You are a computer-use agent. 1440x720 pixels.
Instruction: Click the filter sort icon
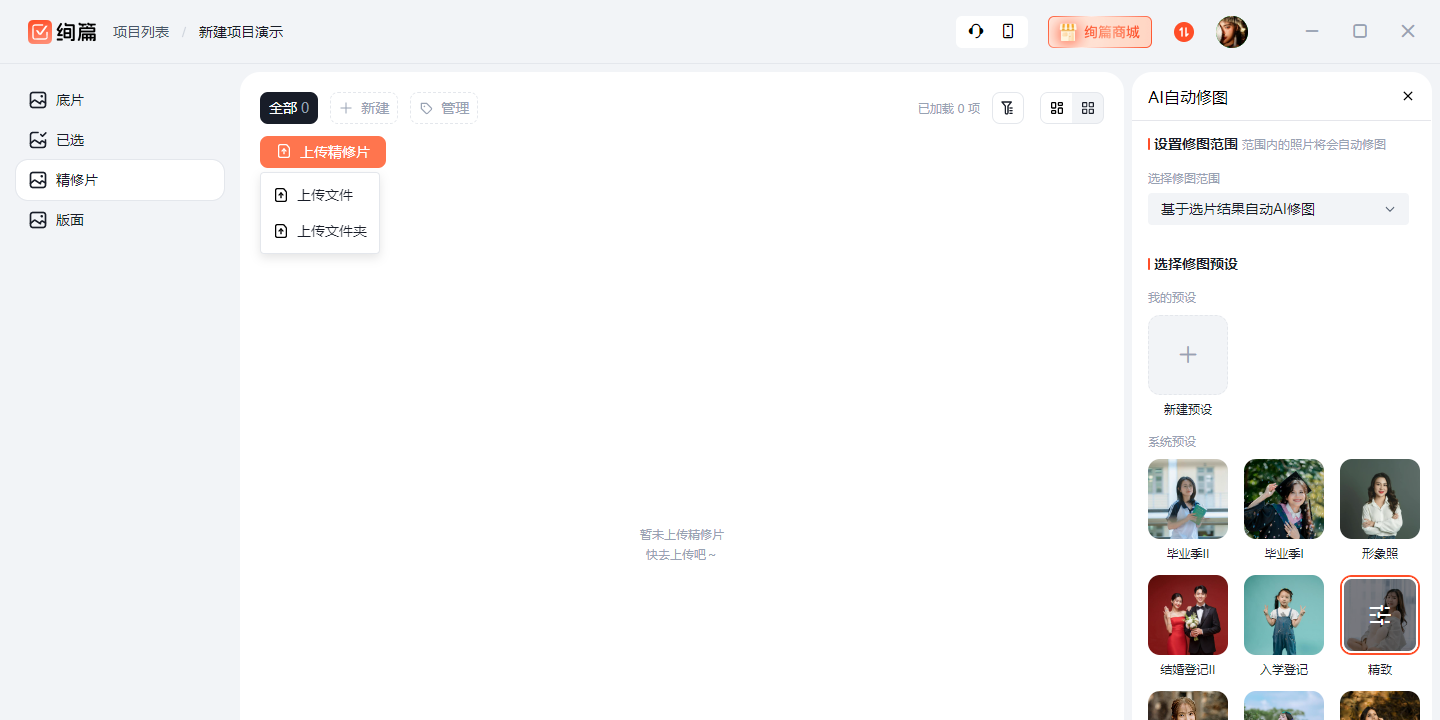tap(1007, 108)
